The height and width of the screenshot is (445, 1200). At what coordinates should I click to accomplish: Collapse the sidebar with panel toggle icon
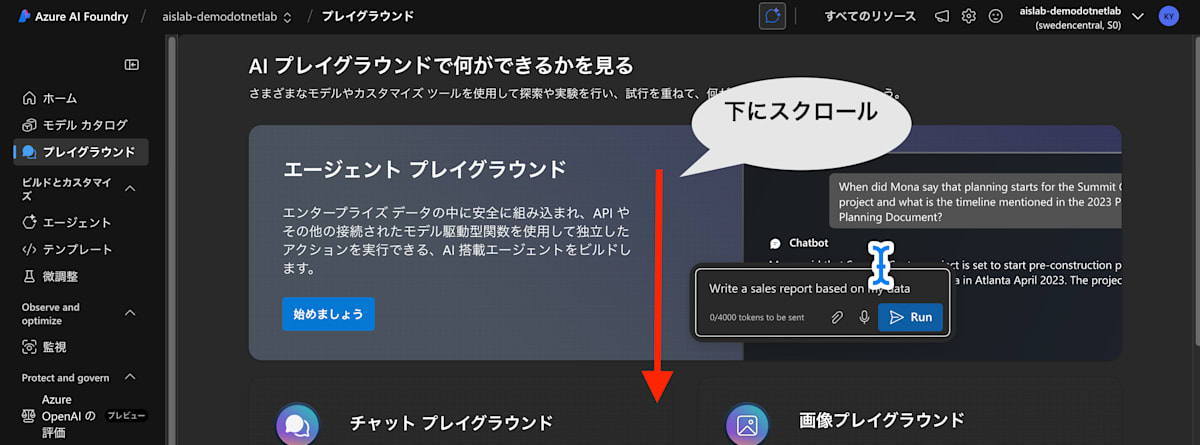(132, 65)
